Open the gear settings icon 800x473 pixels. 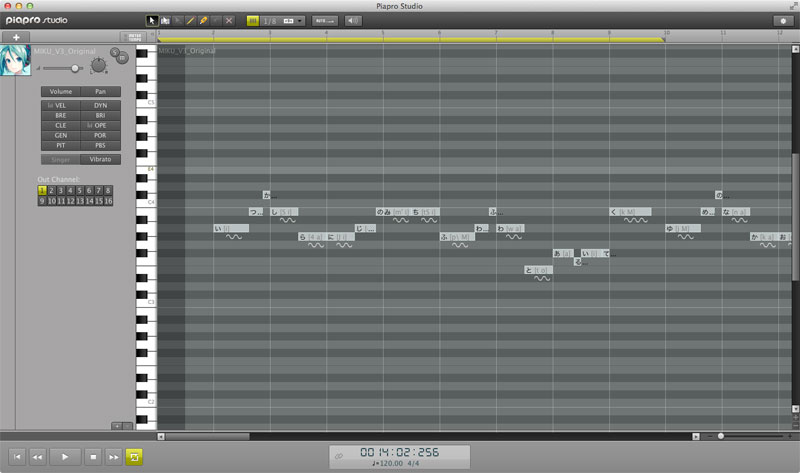[783, 21]
